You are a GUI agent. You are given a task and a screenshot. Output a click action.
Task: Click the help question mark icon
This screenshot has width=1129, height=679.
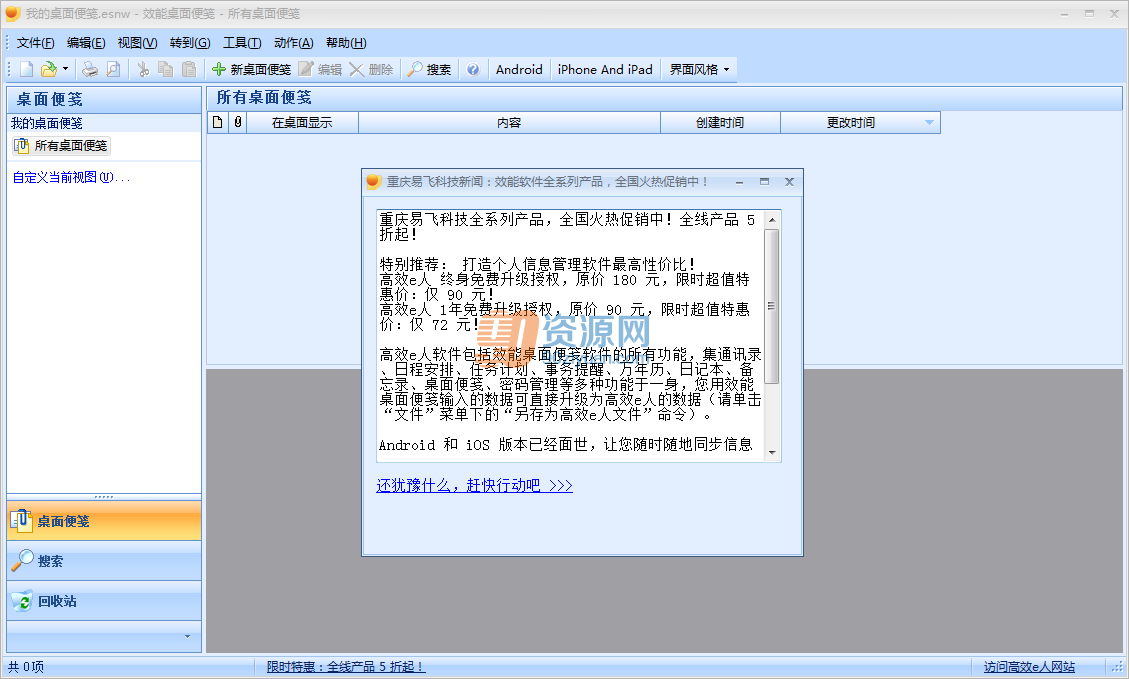(x=473, y=69)
